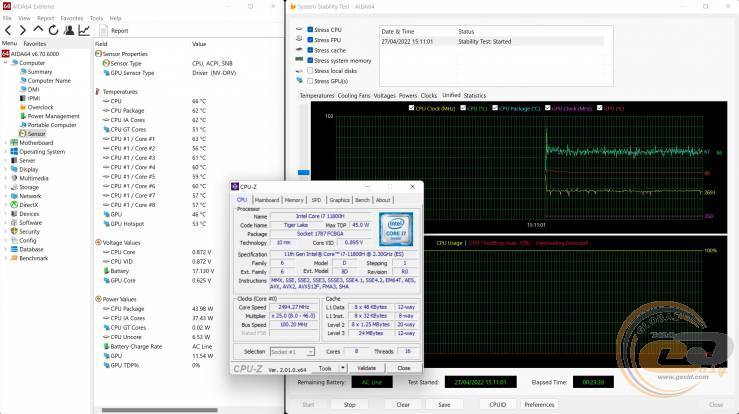Select the Motherboard icon in tree
This screenshot has width=739, height=414.
coord(14,143)
